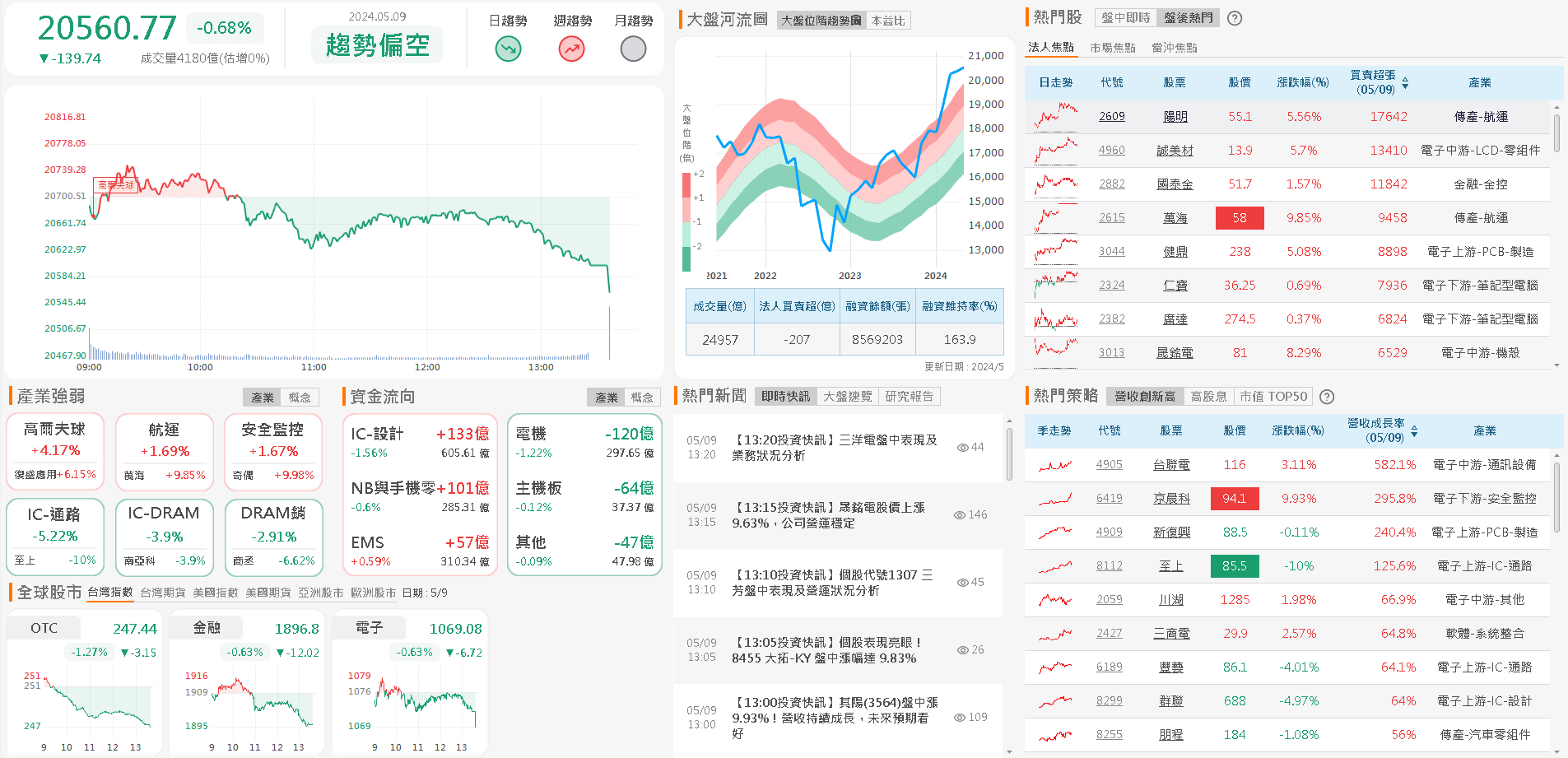The height and width of the screenshot is (758, 1568).
Task: Click view count eye icon showing 146
Action: 960,515
